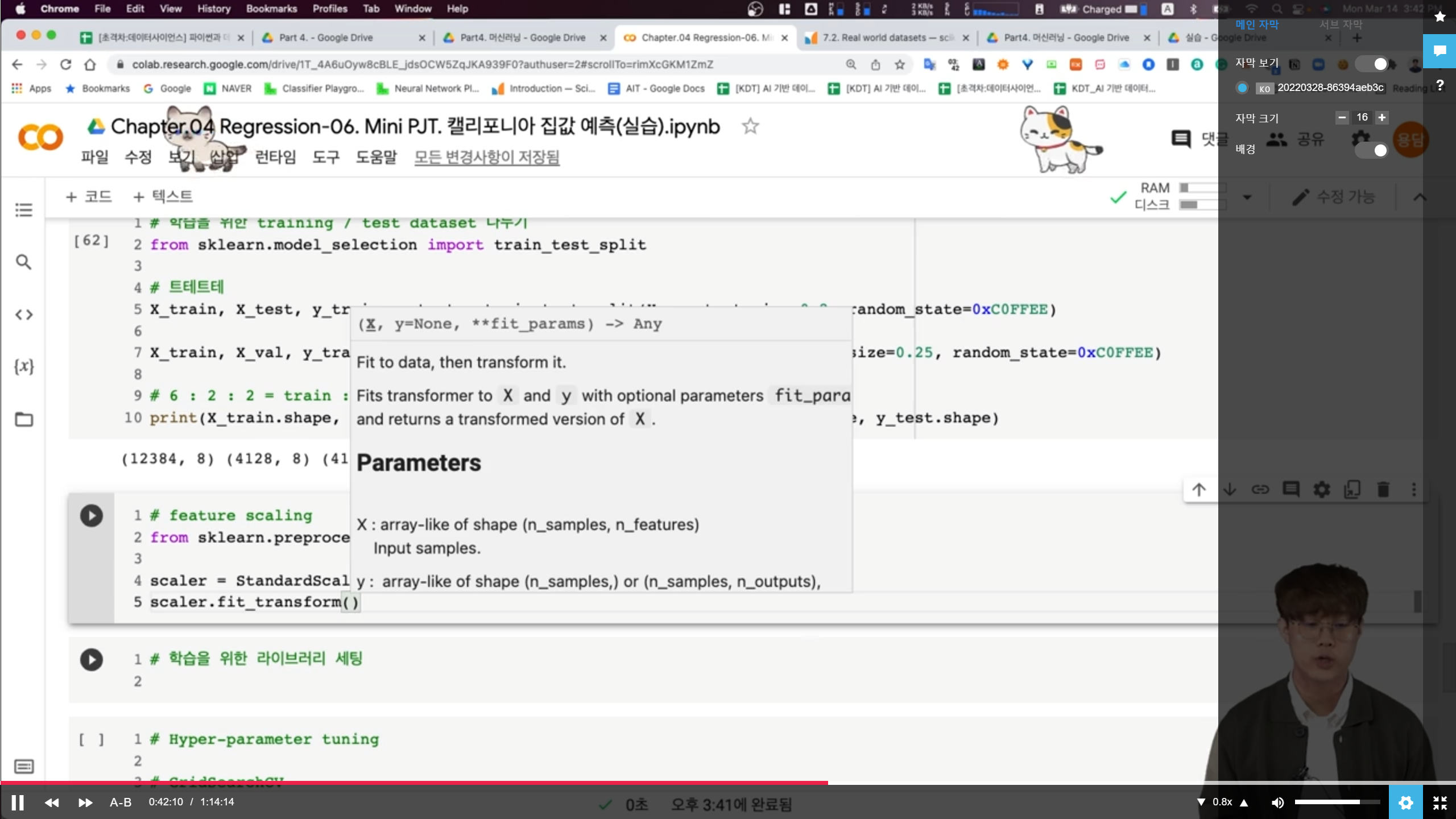Collapse the Colab header with chevron

pos(1420,197)
